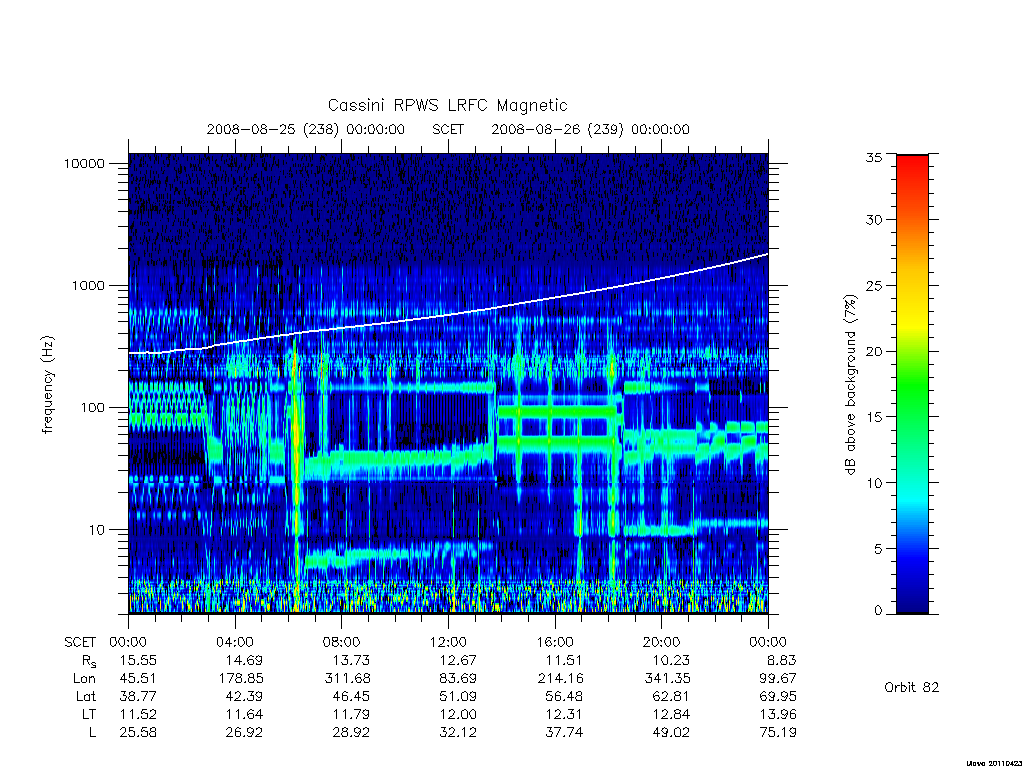Click the 'Lon' row label
1024x768 pixels.
point(84,679)
